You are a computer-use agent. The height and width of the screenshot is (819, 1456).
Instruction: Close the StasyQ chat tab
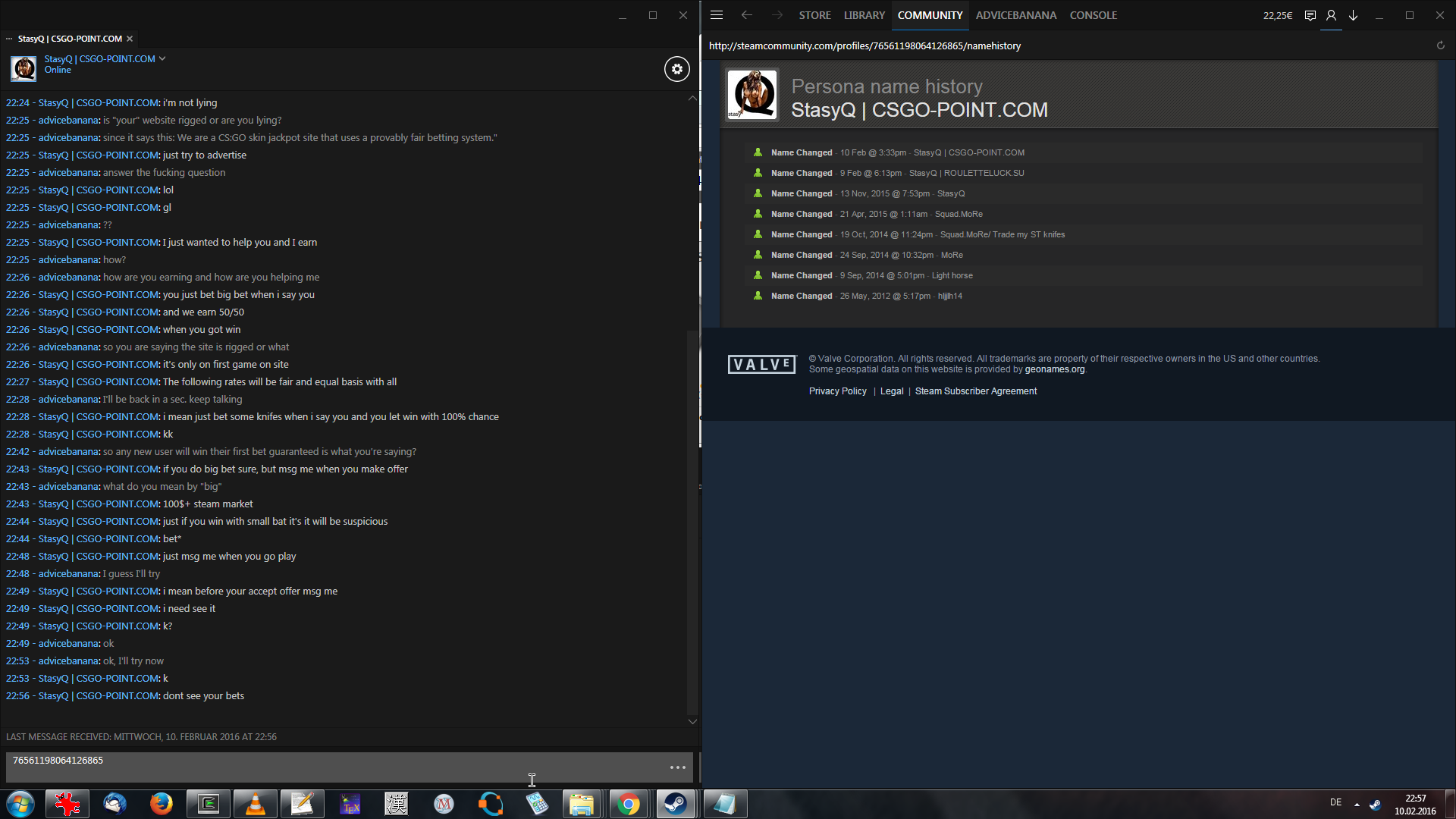[x=130, y=39]
